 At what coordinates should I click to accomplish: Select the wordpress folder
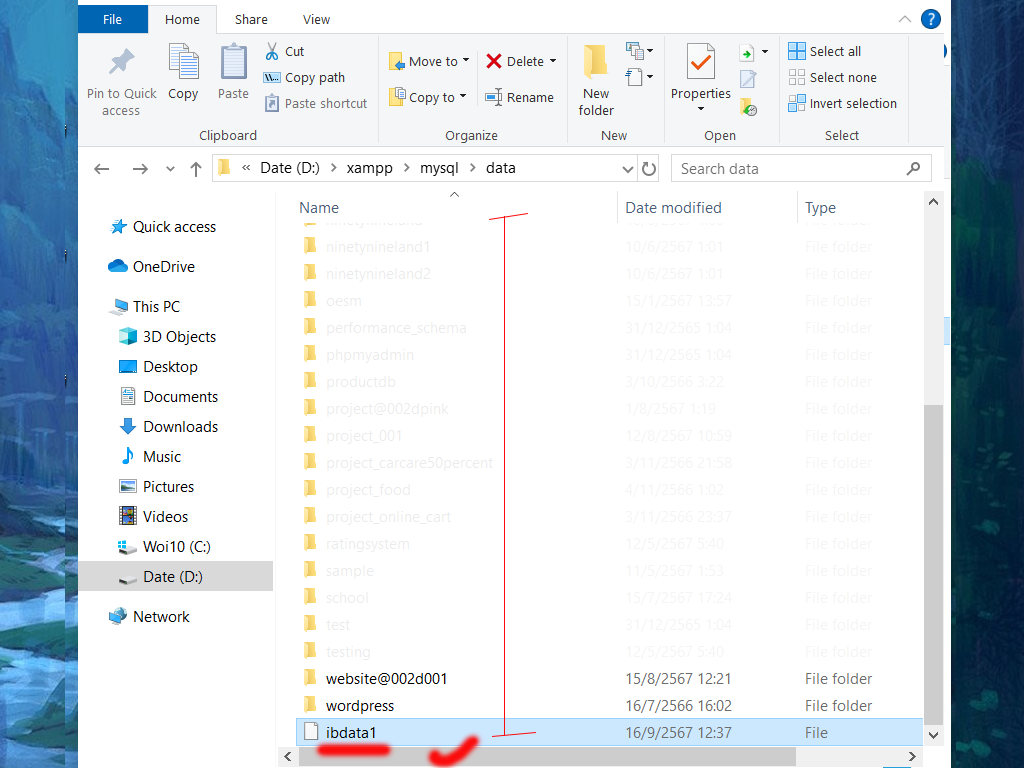pos(360,706)
